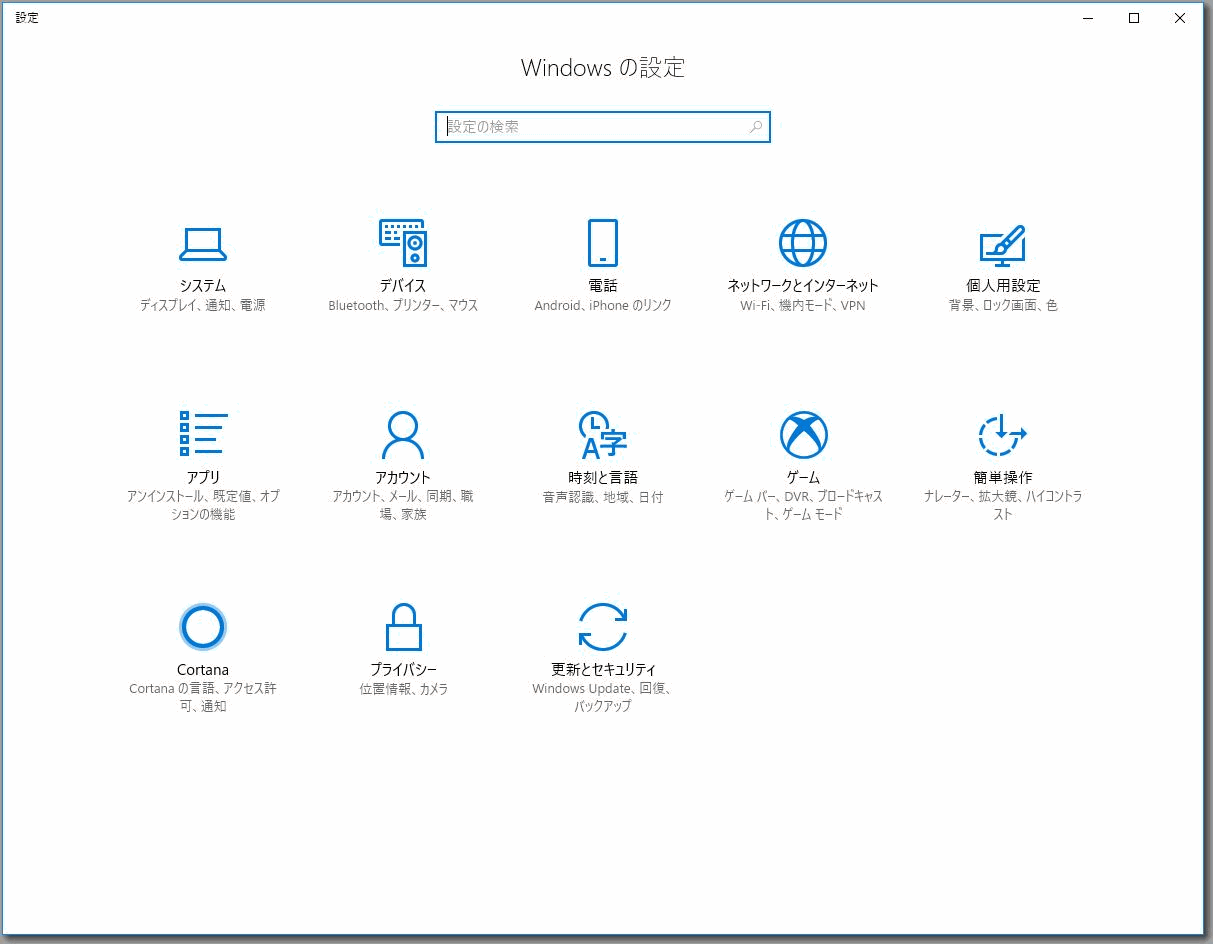This screenshot has width=1213, height=944.
Task: Click the ネットワークとインターネット label text
Action: [x=803, y=286]
